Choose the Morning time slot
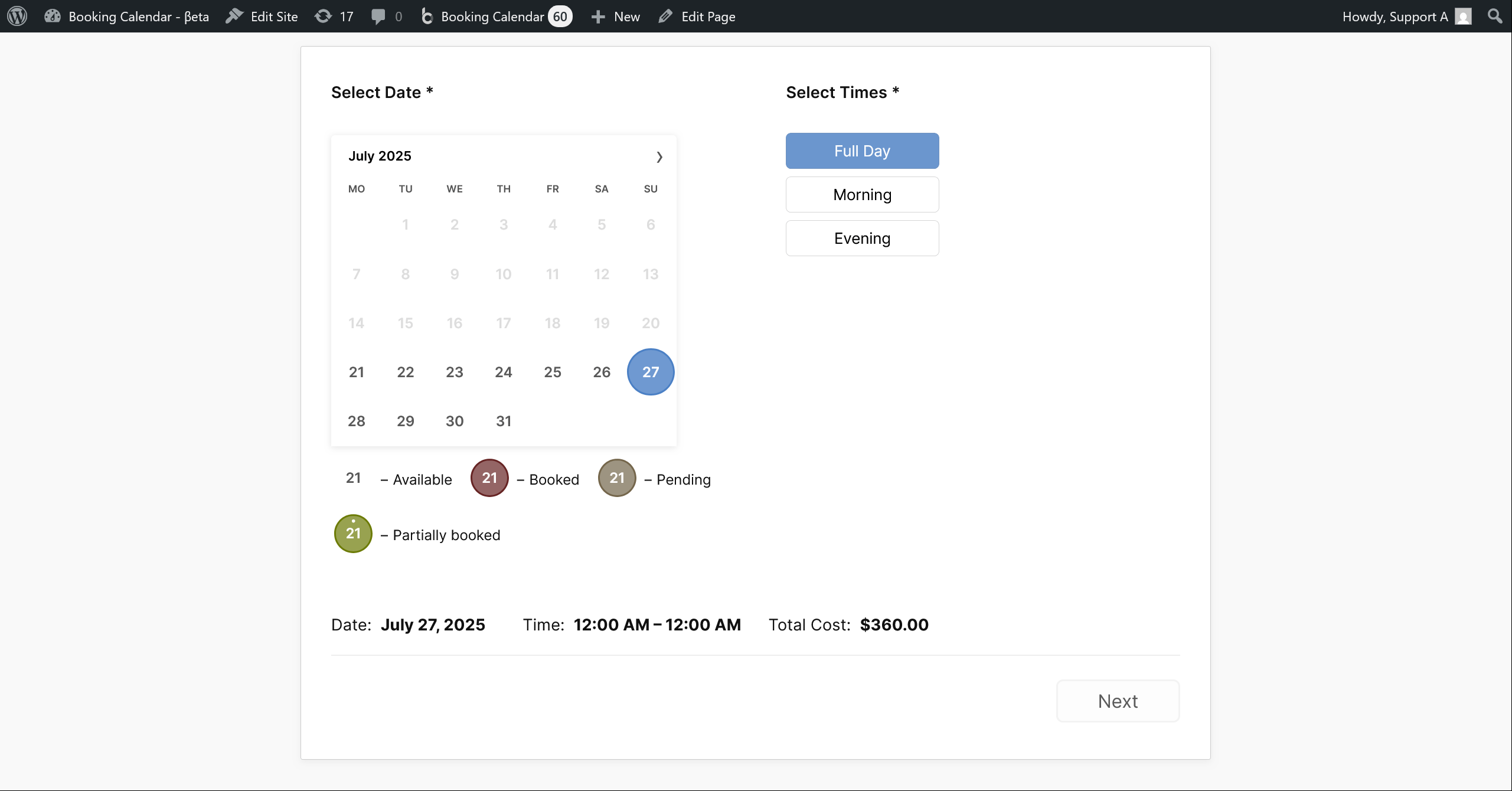The height and width of the screenshot is (791, 1512). click(x=862, y=194)
